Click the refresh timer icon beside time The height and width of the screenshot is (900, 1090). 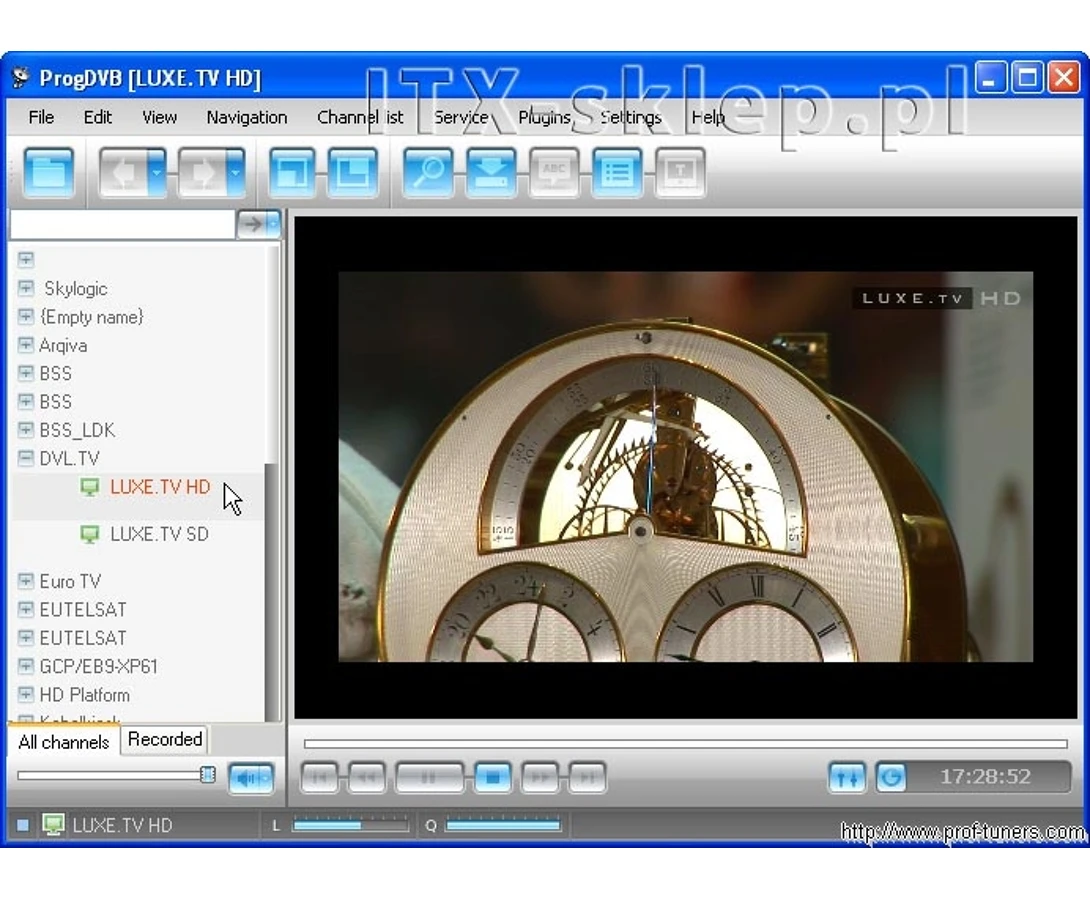click(892, 777)
